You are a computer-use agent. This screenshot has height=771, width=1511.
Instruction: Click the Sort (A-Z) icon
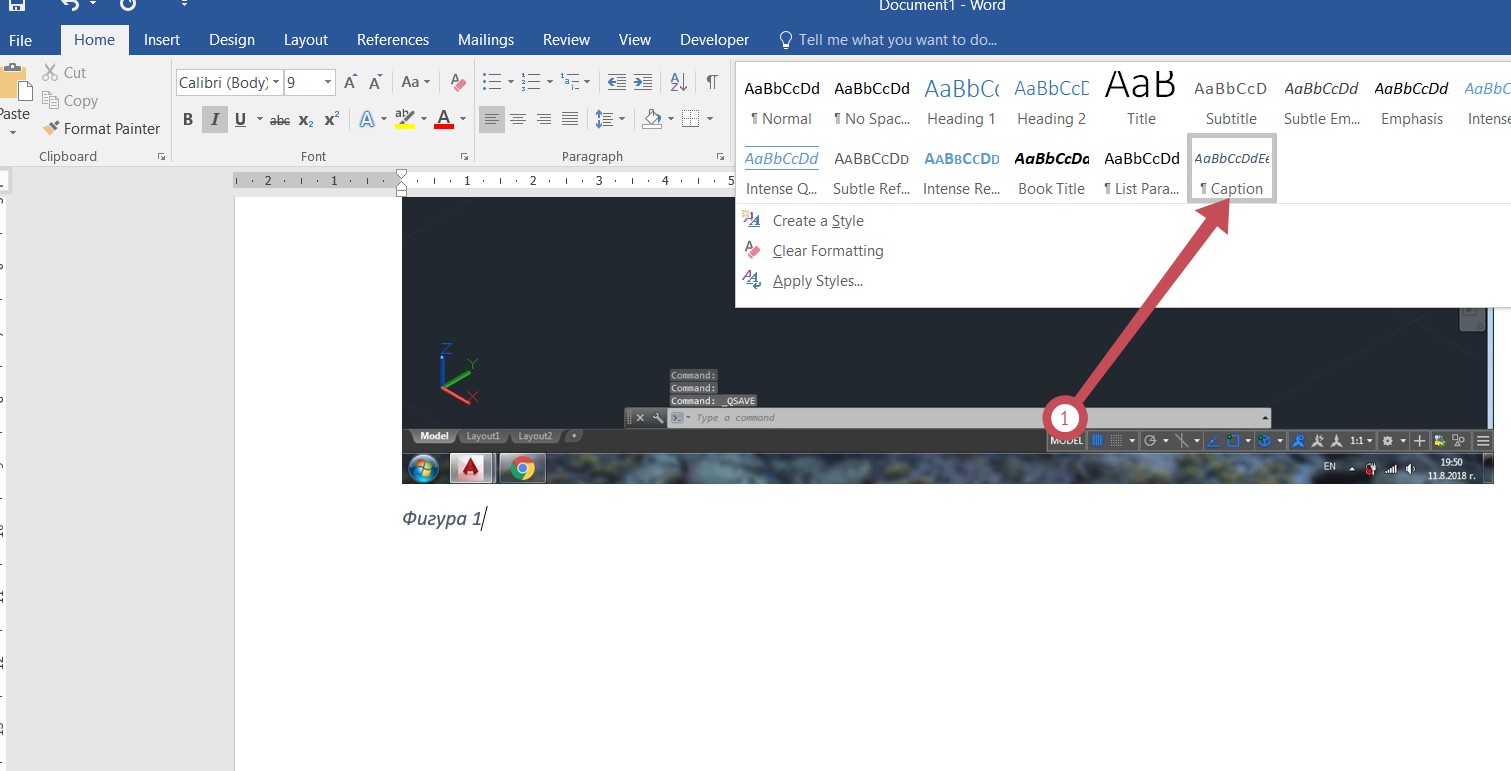tap(678, 82)
